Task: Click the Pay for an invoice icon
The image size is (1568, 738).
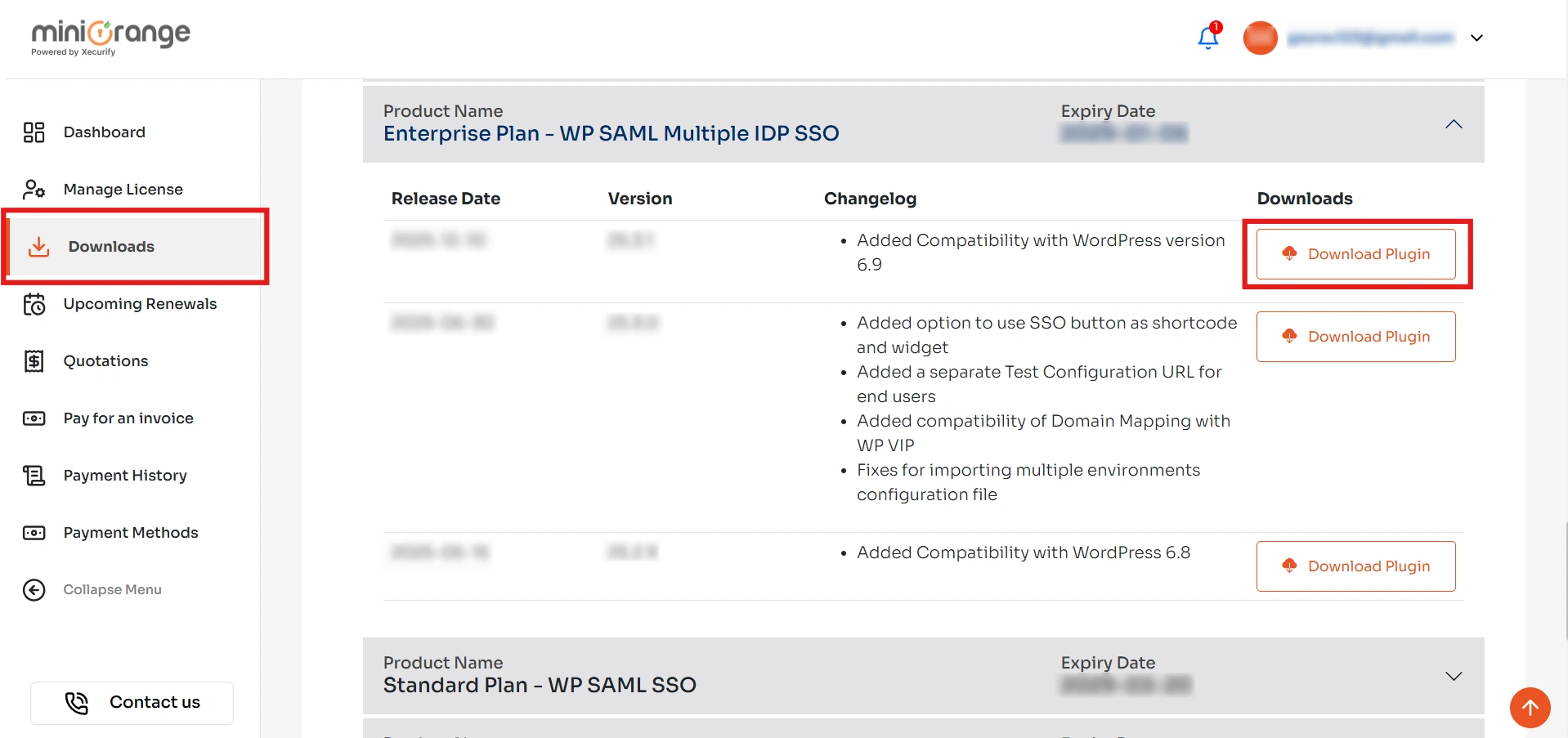Action: 34,418
